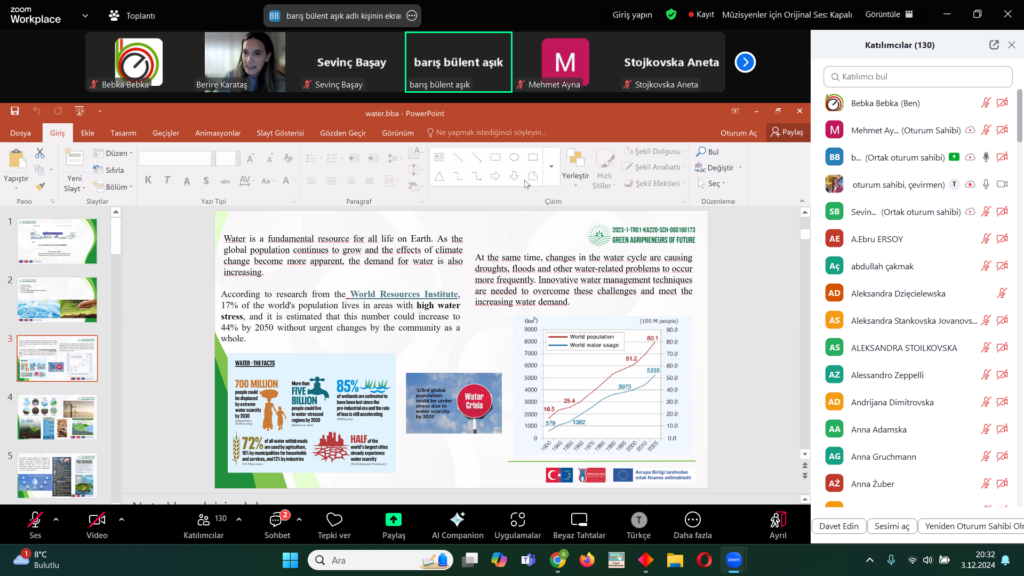Open Beyaz Tahtalar whiteboards
The image size is (1024, 576).
coord(578,520)
